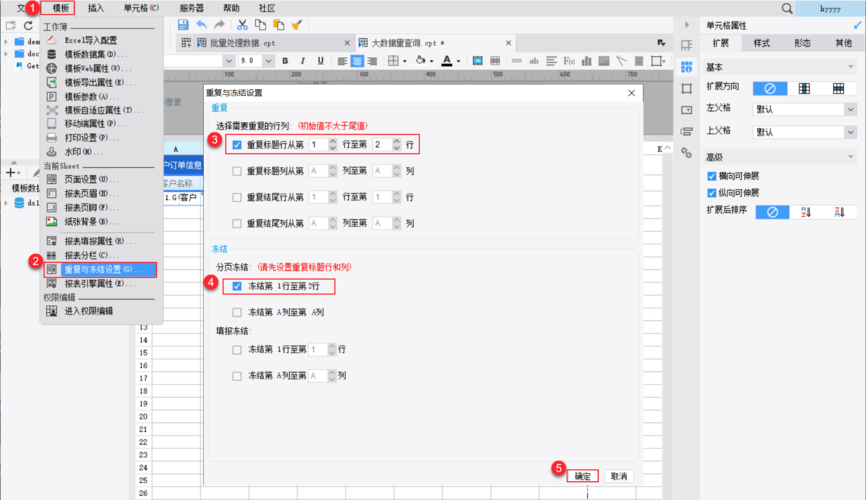This screenshot has height=500, width=866.
Task: Insert slope line icon in toolbar
Action: coord(622,61)
